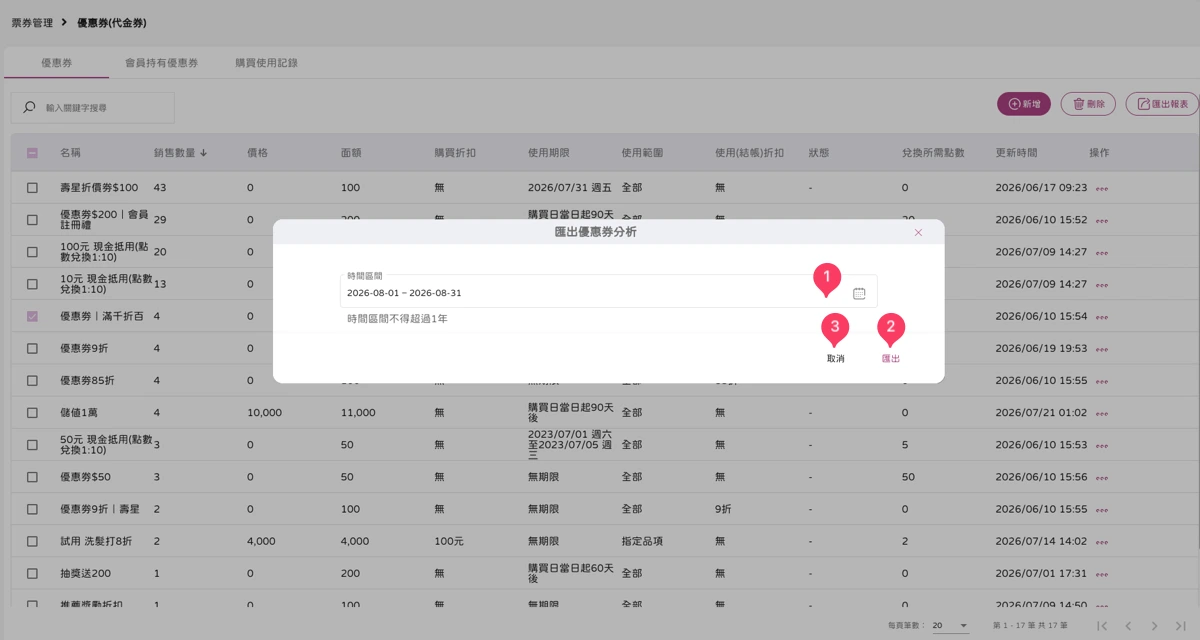This screenshot has width=1200, height=640.
Task: Open the 每頁筆數 rows-per-page dropdown
Action: [950, 625]
